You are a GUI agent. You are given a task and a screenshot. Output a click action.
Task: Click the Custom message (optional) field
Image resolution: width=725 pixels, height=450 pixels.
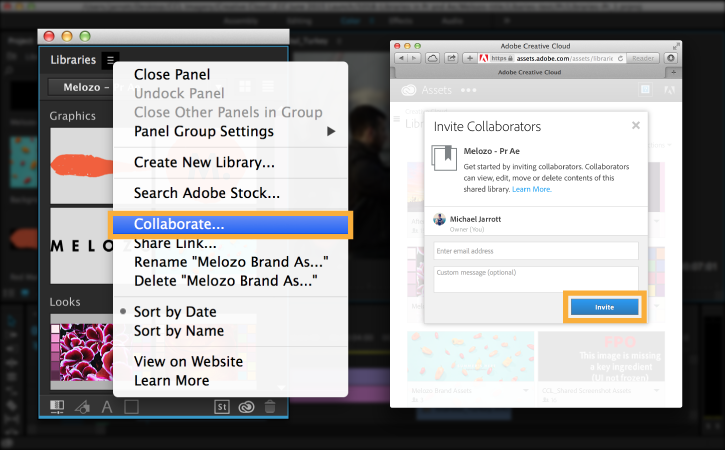[536, 279]
